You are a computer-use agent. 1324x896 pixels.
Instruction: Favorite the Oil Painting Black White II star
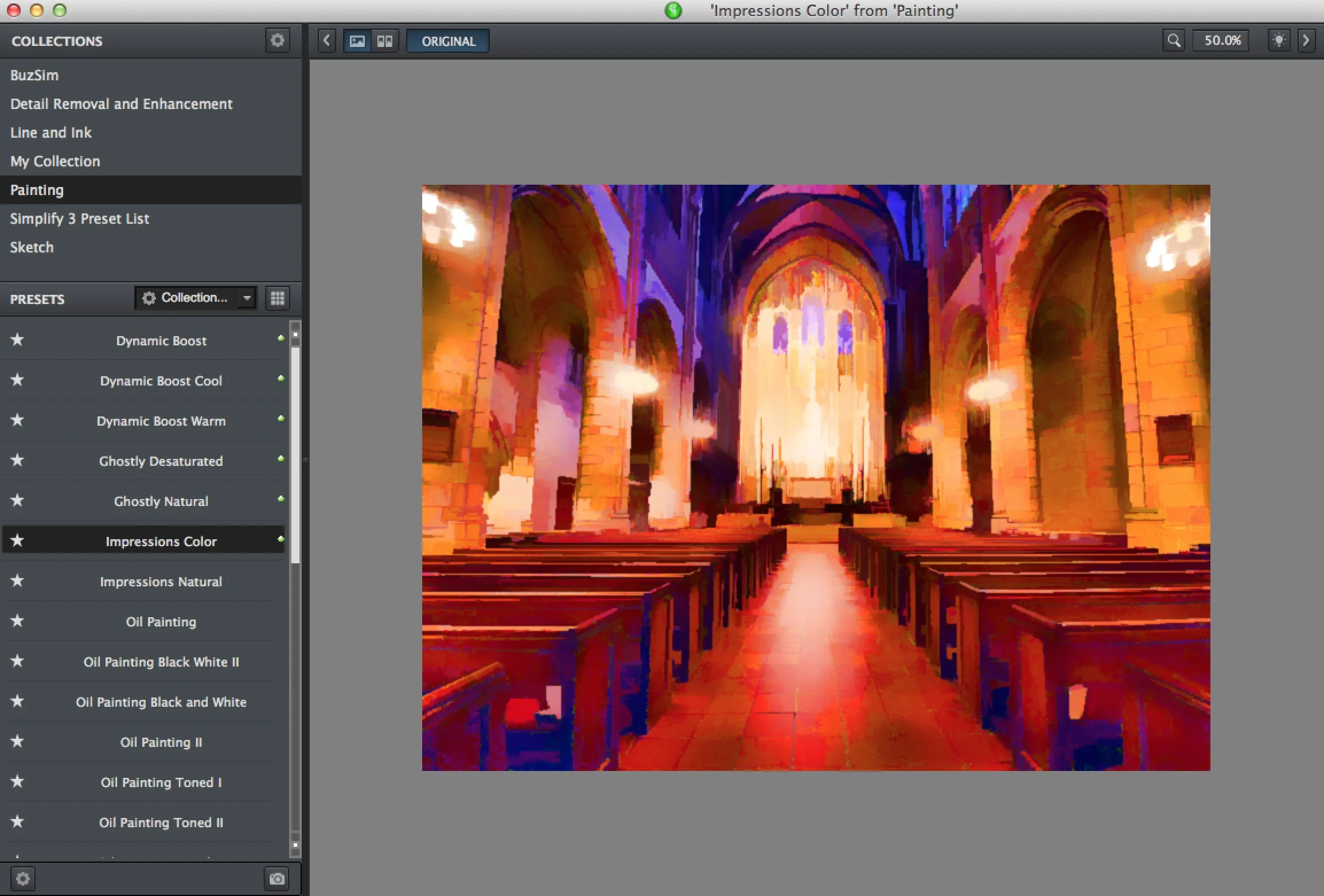tap(17, 661)
